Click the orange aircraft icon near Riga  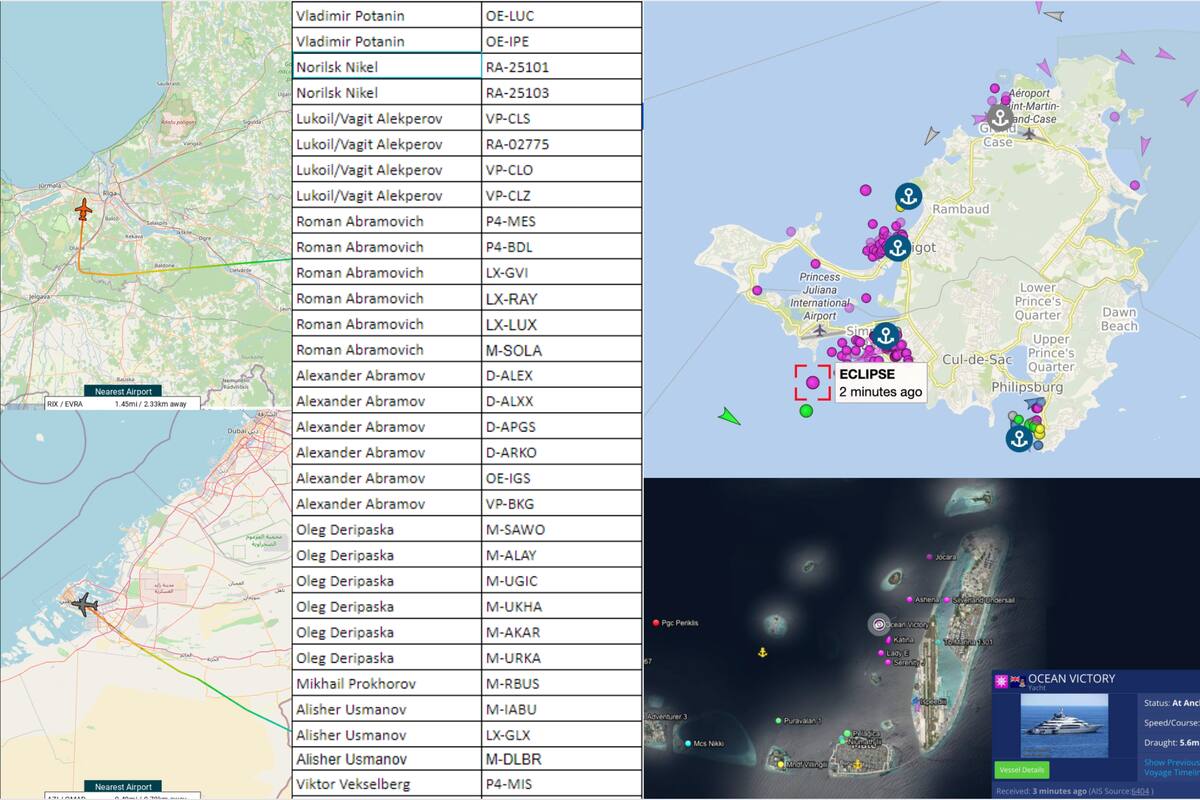83,211
